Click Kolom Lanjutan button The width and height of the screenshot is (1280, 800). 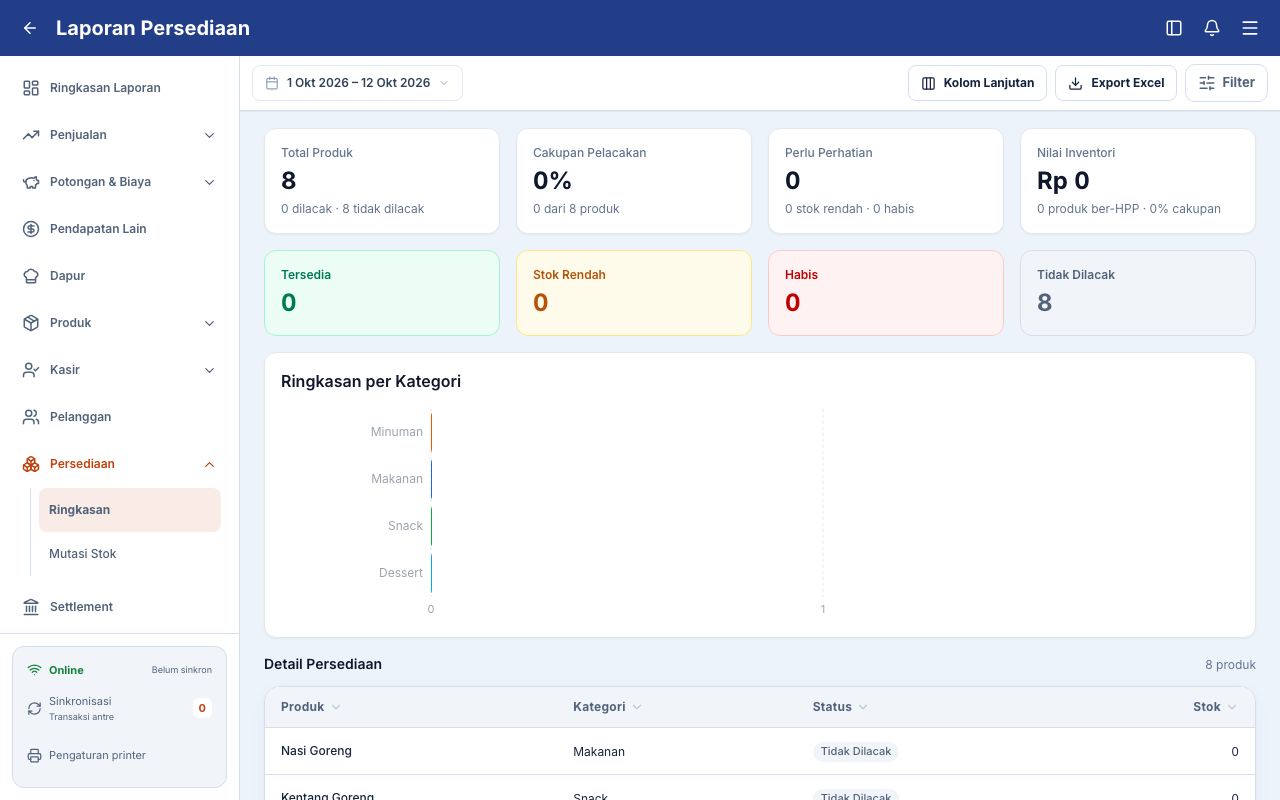[977, 83]
